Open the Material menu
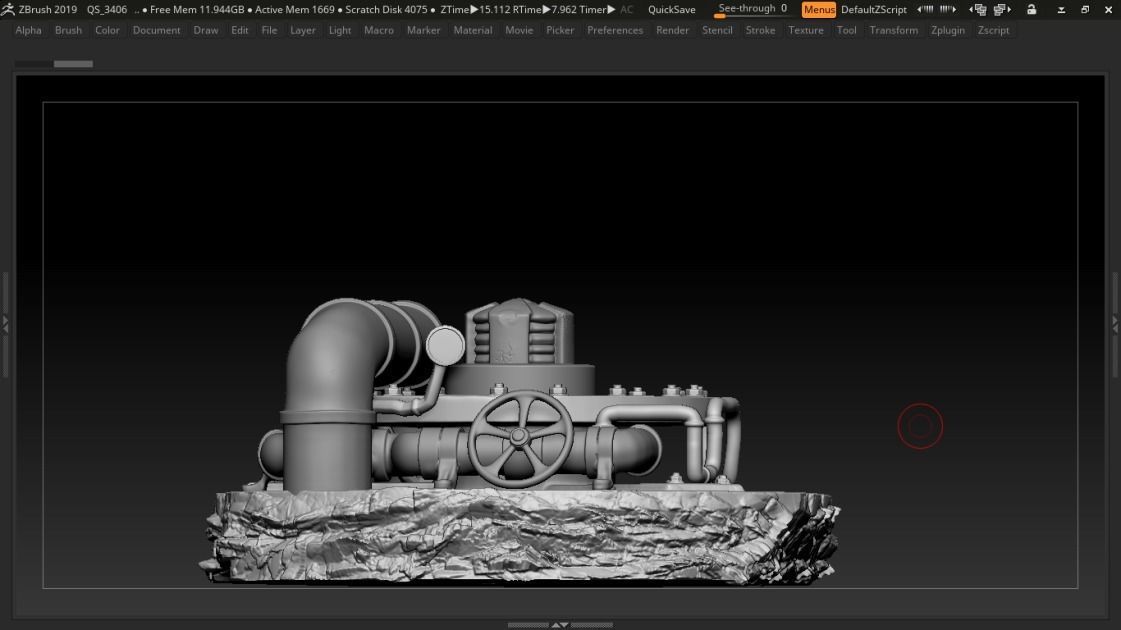The height and width of the screenshot is (630, 1121). pos(473,30)
